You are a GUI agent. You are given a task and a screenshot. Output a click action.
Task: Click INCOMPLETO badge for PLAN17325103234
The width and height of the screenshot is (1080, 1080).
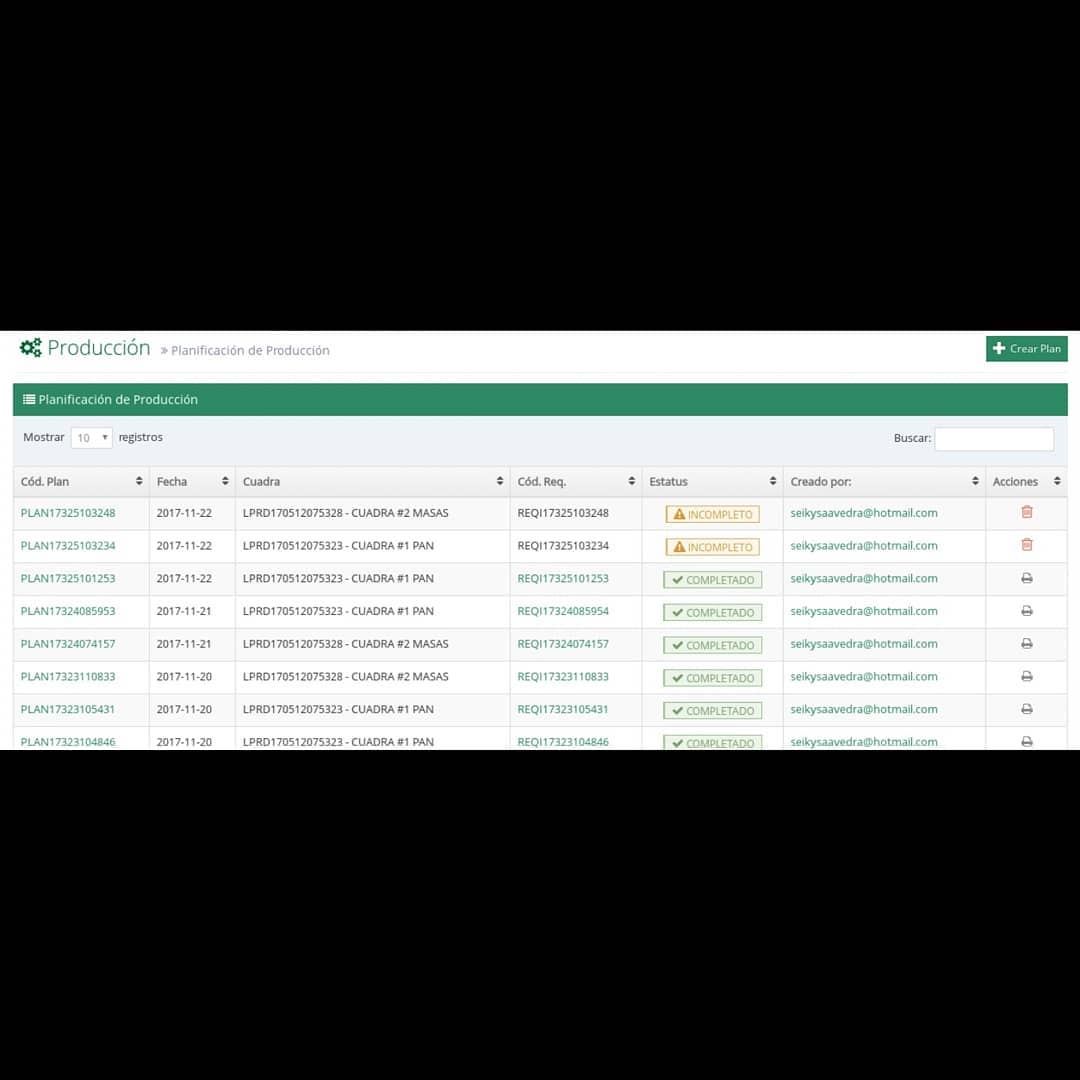[712, 547]
